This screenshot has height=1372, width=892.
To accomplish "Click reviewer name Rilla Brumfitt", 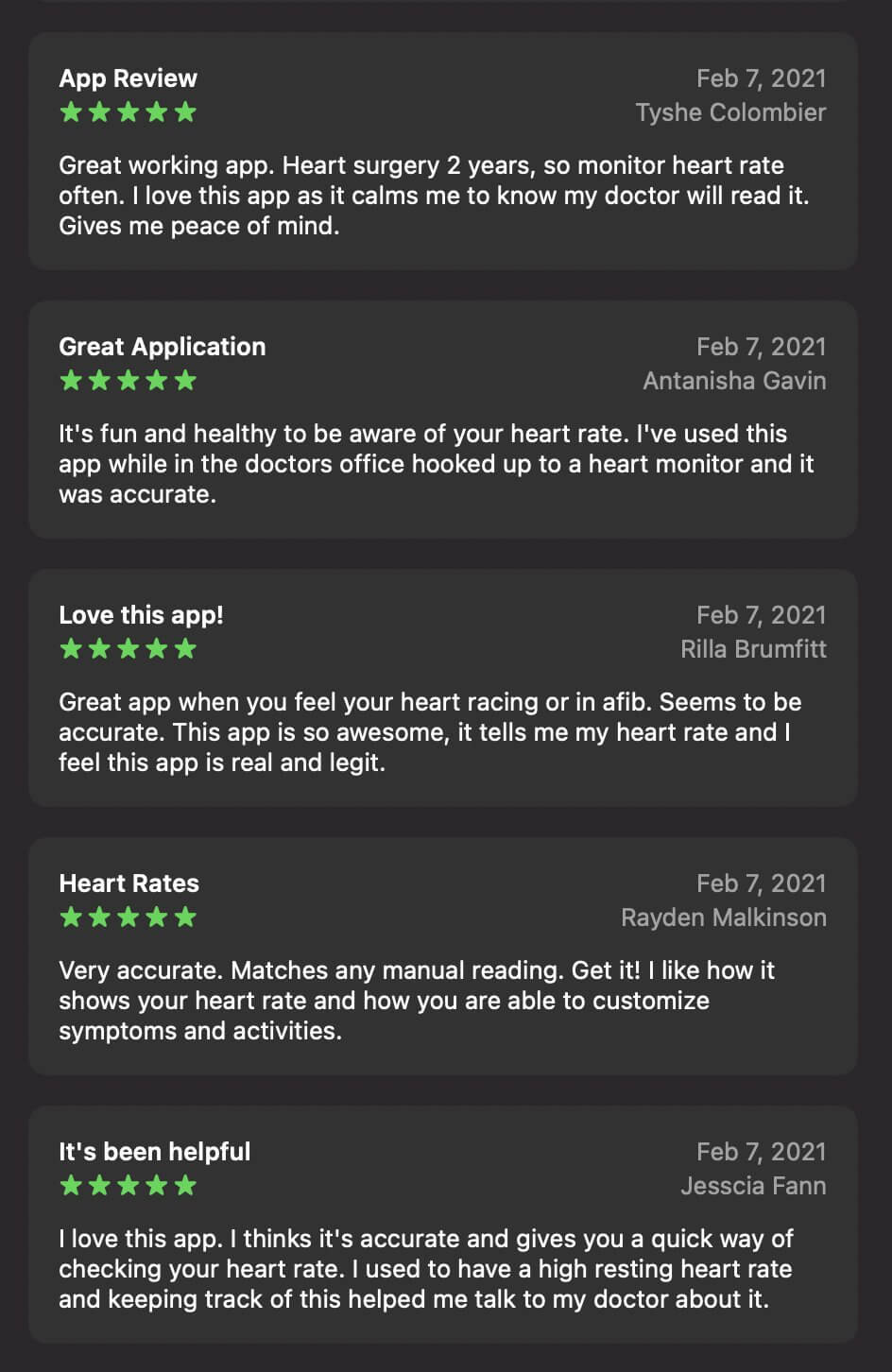I will [x=753, y=649].
